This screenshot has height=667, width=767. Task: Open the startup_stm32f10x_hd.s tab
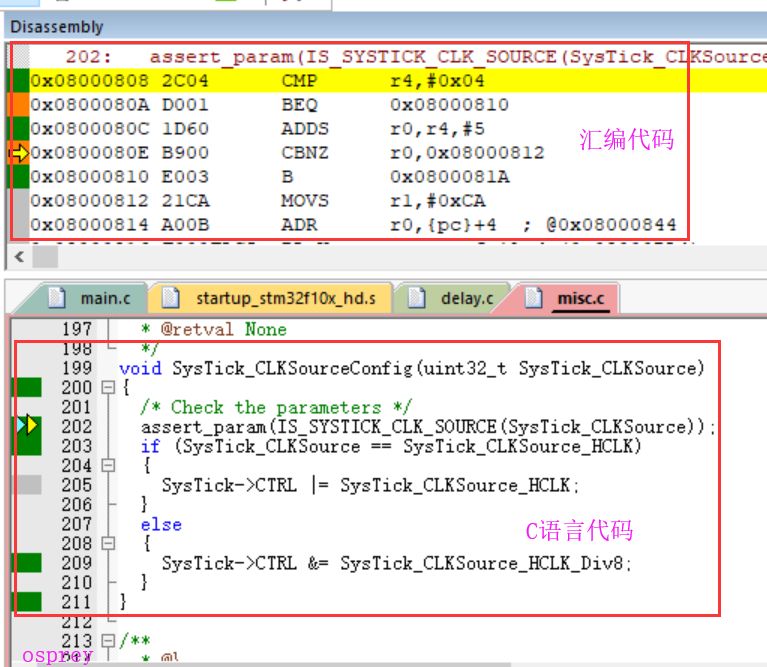tap(271, 298)
